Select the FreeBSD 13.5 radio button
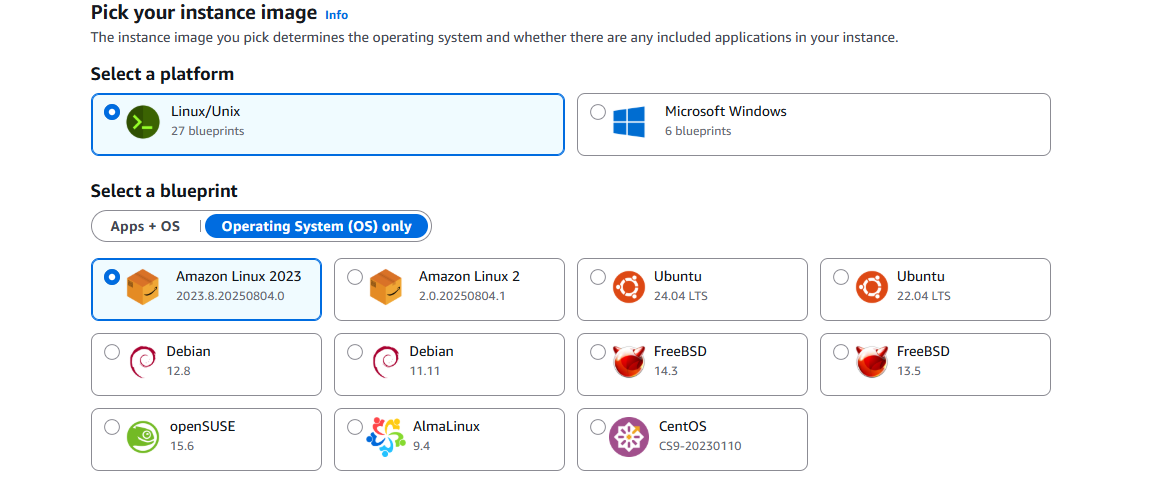 coord(841,352)
